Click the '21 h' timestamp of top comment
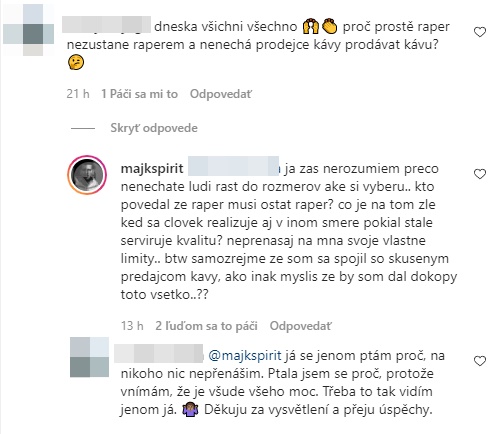Viewport: 500px width, 434px height. 78,94
